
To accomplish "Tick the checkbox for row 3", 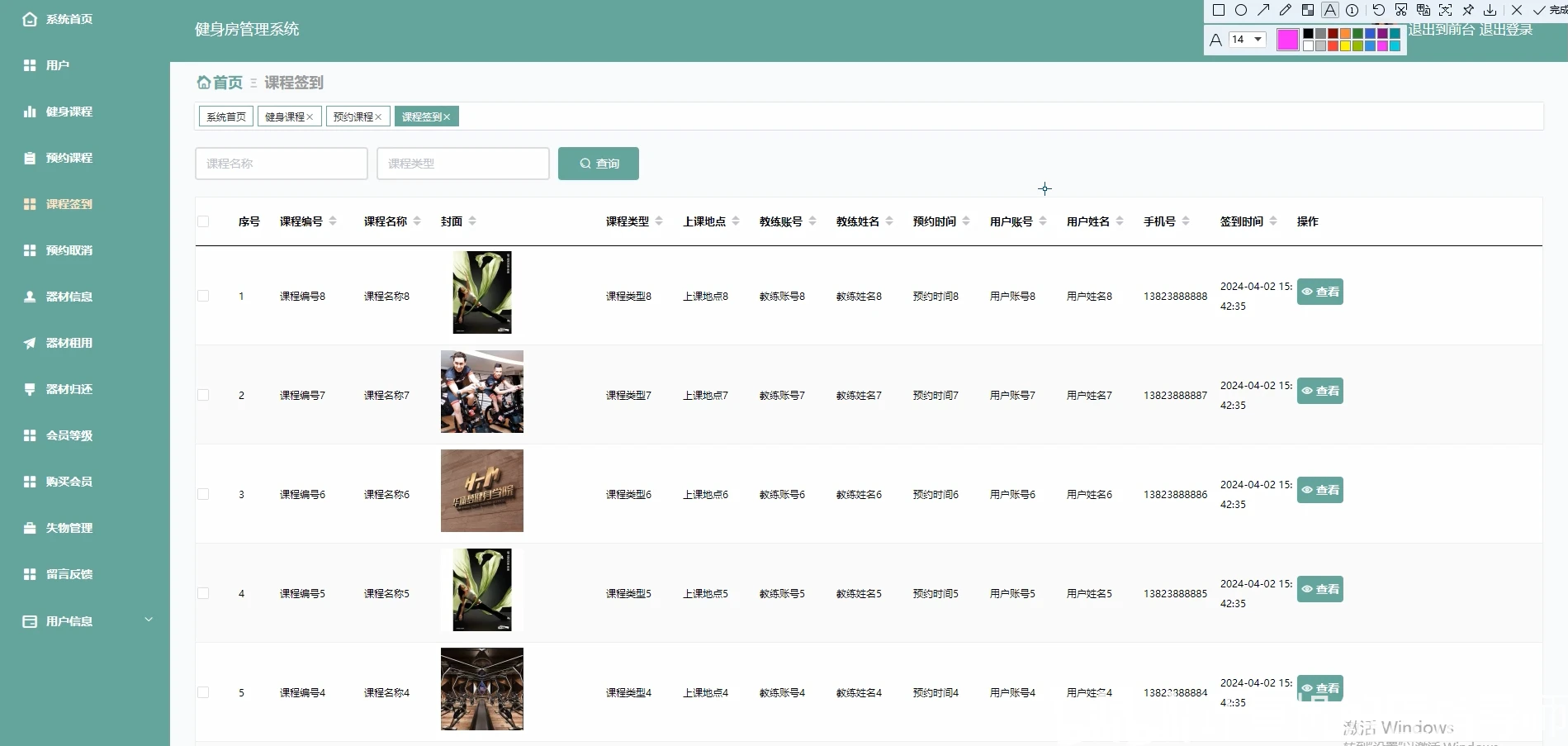I will pyautogui.click(x=203, y=494).
